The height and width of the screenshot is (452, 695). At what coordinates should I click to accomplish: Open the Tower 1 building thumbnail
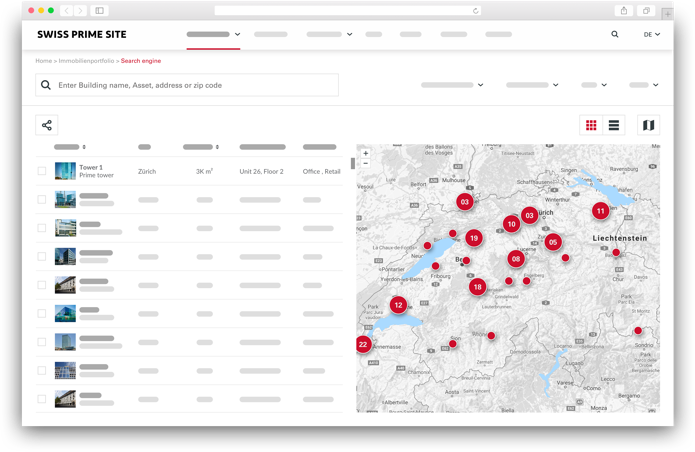(x=65, y=171)
